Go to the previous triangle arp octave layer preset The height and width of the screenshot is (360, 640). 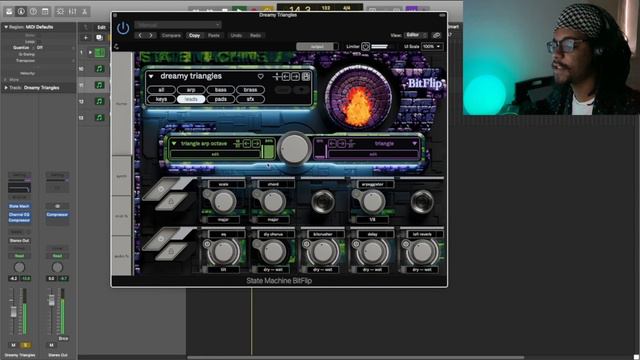247,143
